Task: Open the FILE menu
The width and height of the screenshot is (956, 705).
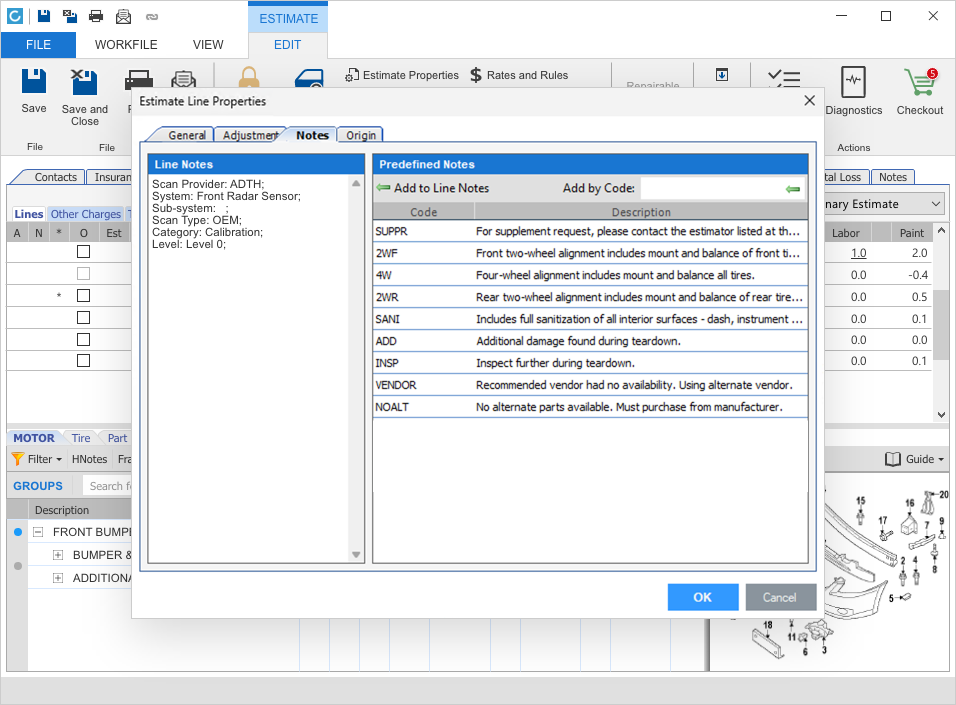Action: point(38,45)
